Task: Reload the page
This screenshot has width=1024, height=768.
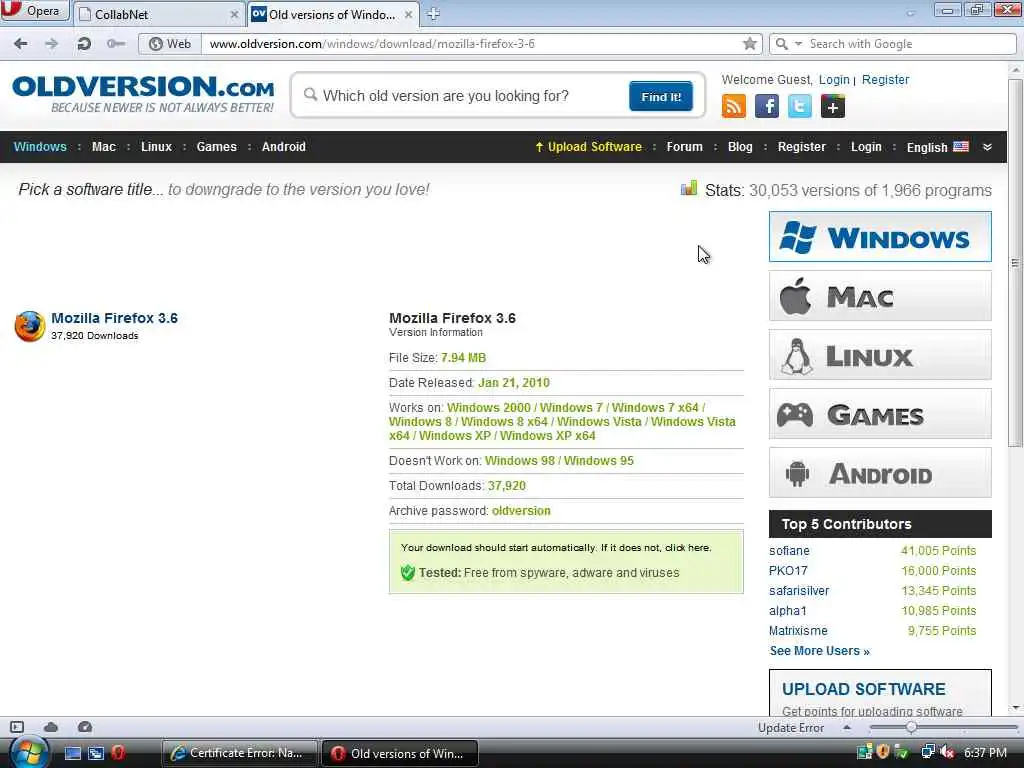Action: (x=84, y=44)
